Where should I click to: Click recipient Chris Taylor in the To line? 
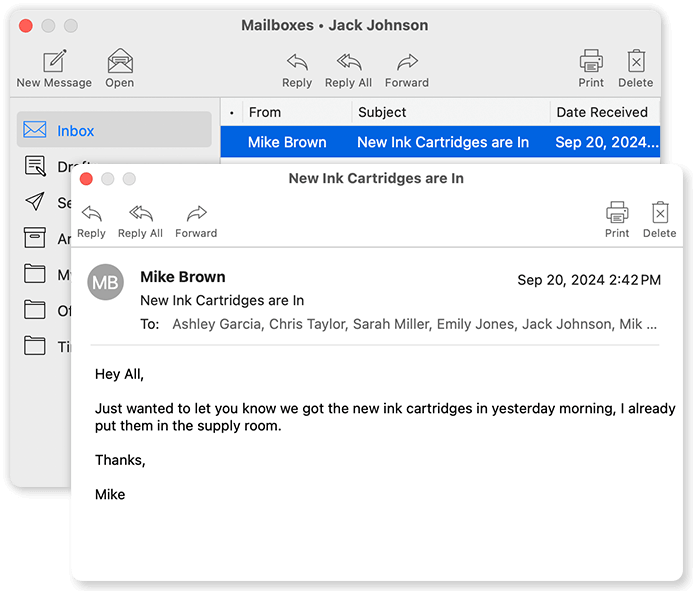click(307, 324)
